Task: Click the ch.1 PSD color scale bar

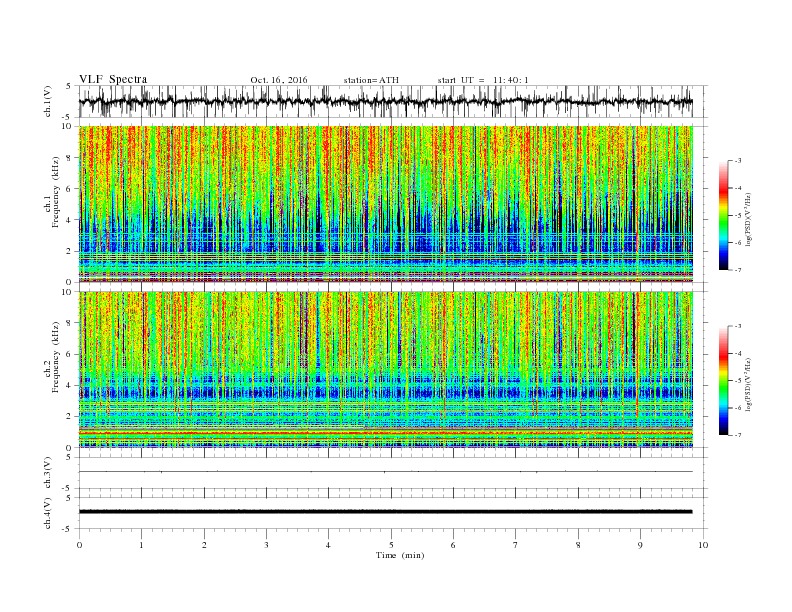Action: tap(723, 215)
